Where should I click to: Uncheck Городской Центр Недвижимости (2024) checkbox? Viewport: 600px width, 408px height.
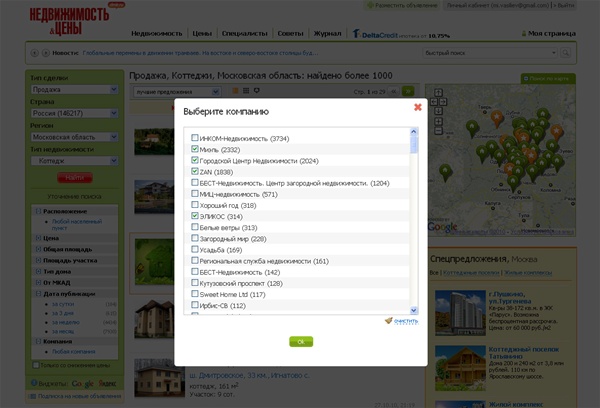[x=195, y=160]
